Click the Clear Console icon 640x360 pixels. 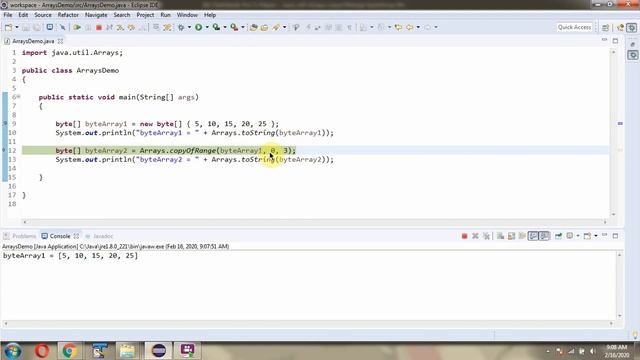tap(500, 236)
